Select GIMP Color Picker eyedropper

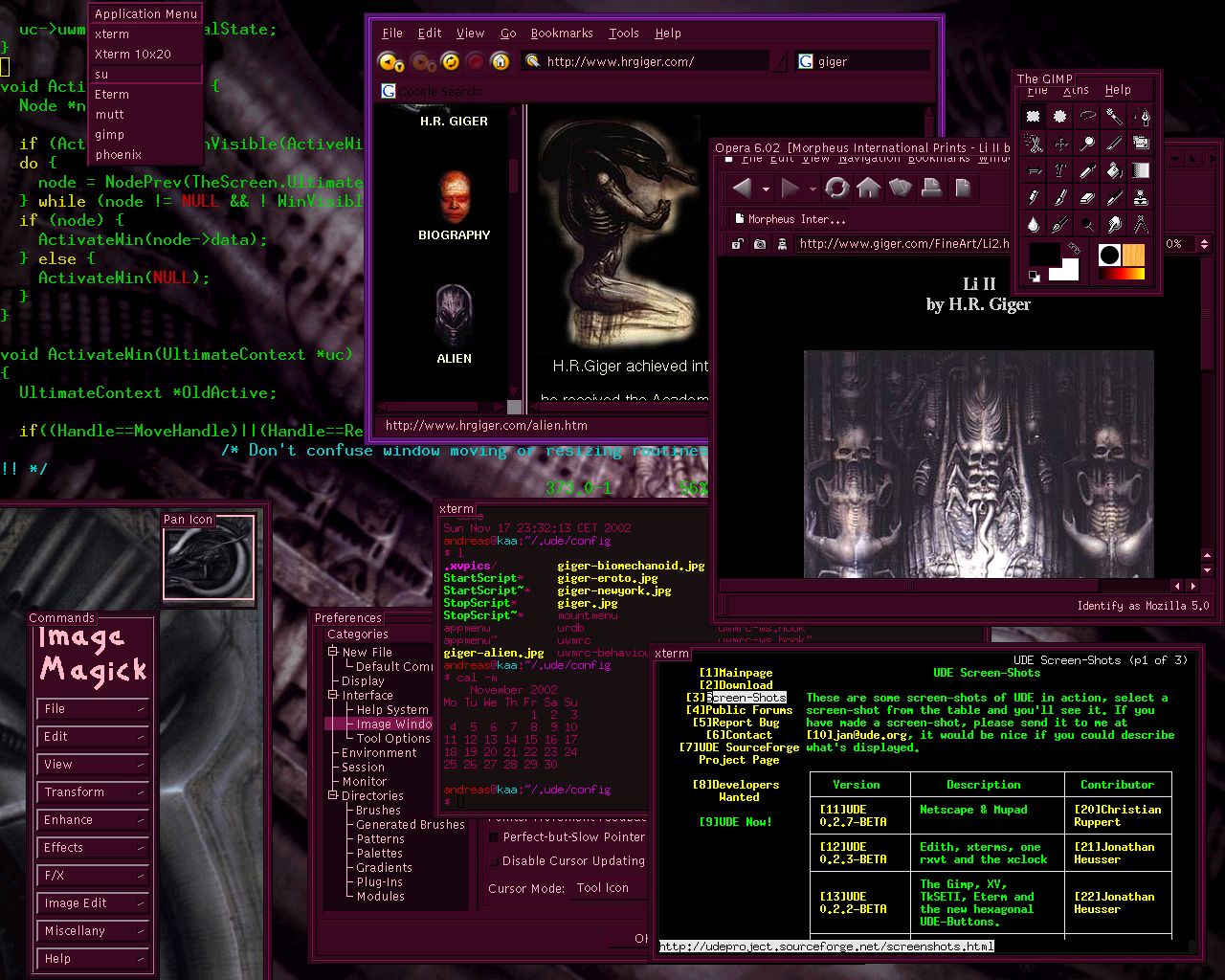pyautogui.click(x=1087, y=170)
